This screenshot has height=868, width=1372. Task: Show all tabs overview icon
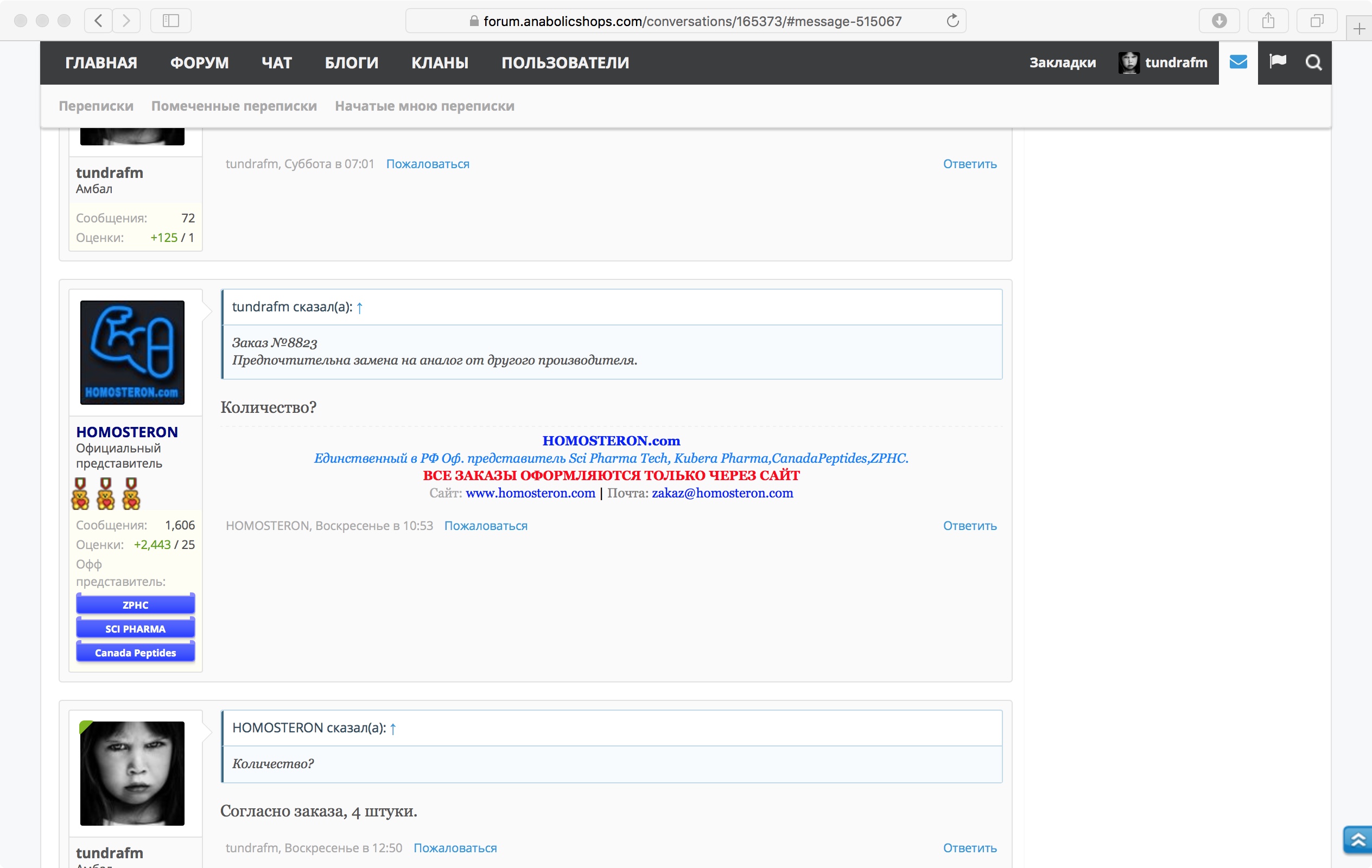click(x=1316, y=21)
